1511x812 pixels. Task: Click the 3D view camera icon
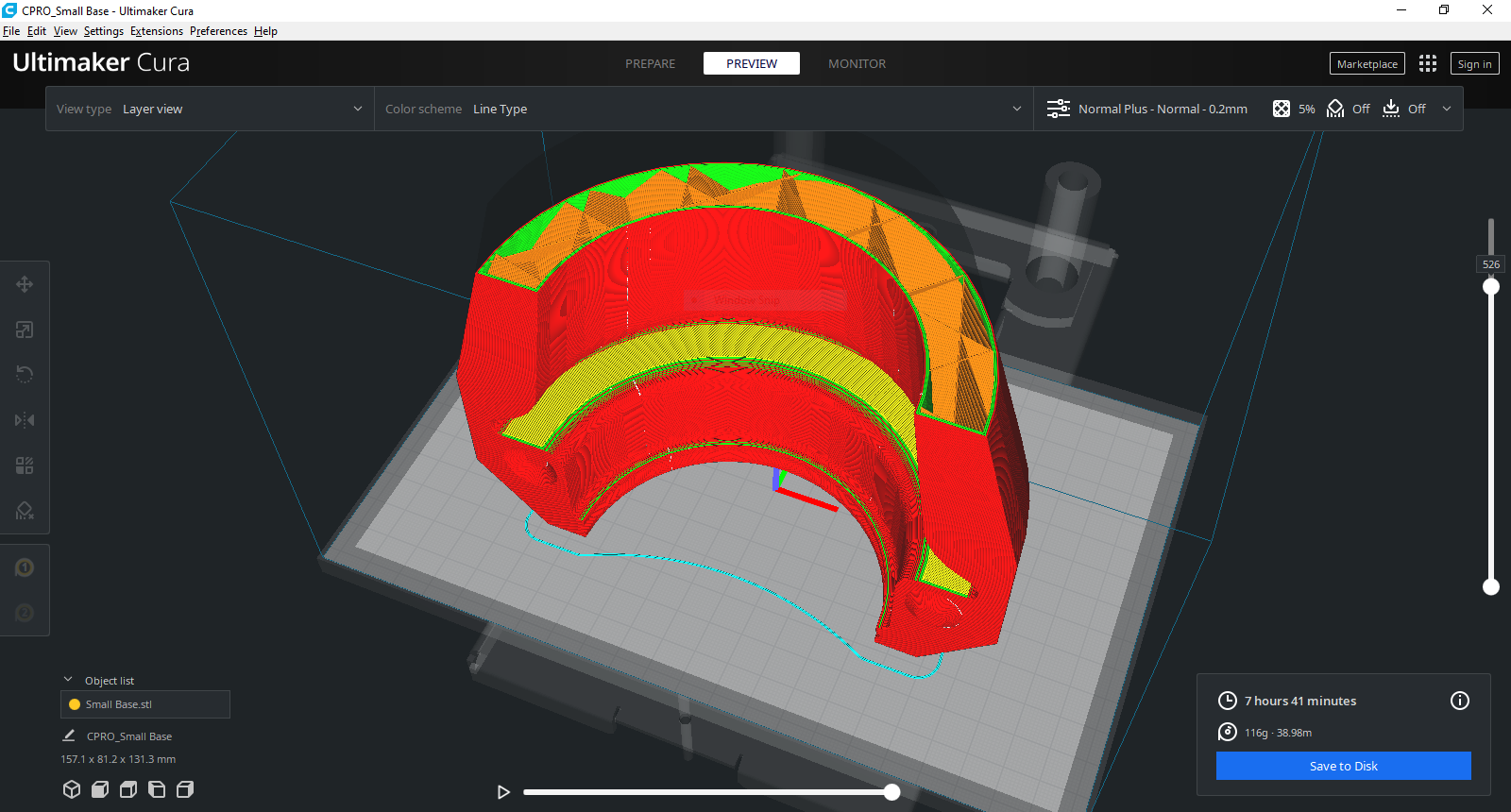click(x=72, y=789)
